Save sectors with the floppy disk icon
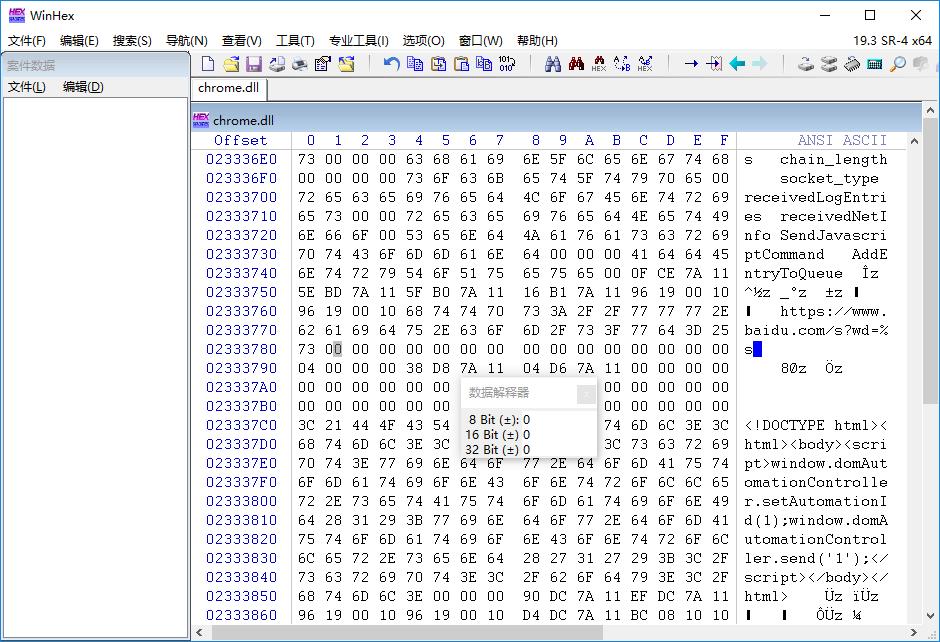This screenshot has height=642, width=940. pyautogui.click(x=254, y=64)
